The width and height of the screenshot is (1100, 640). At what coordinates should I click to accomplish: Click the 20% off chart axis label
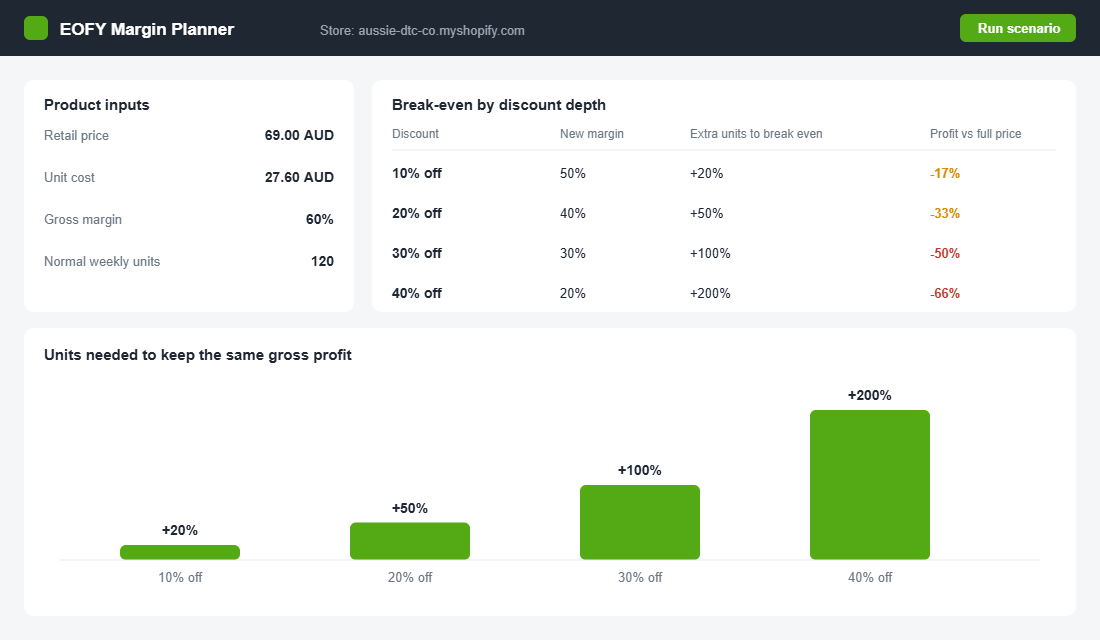[410, 578]
